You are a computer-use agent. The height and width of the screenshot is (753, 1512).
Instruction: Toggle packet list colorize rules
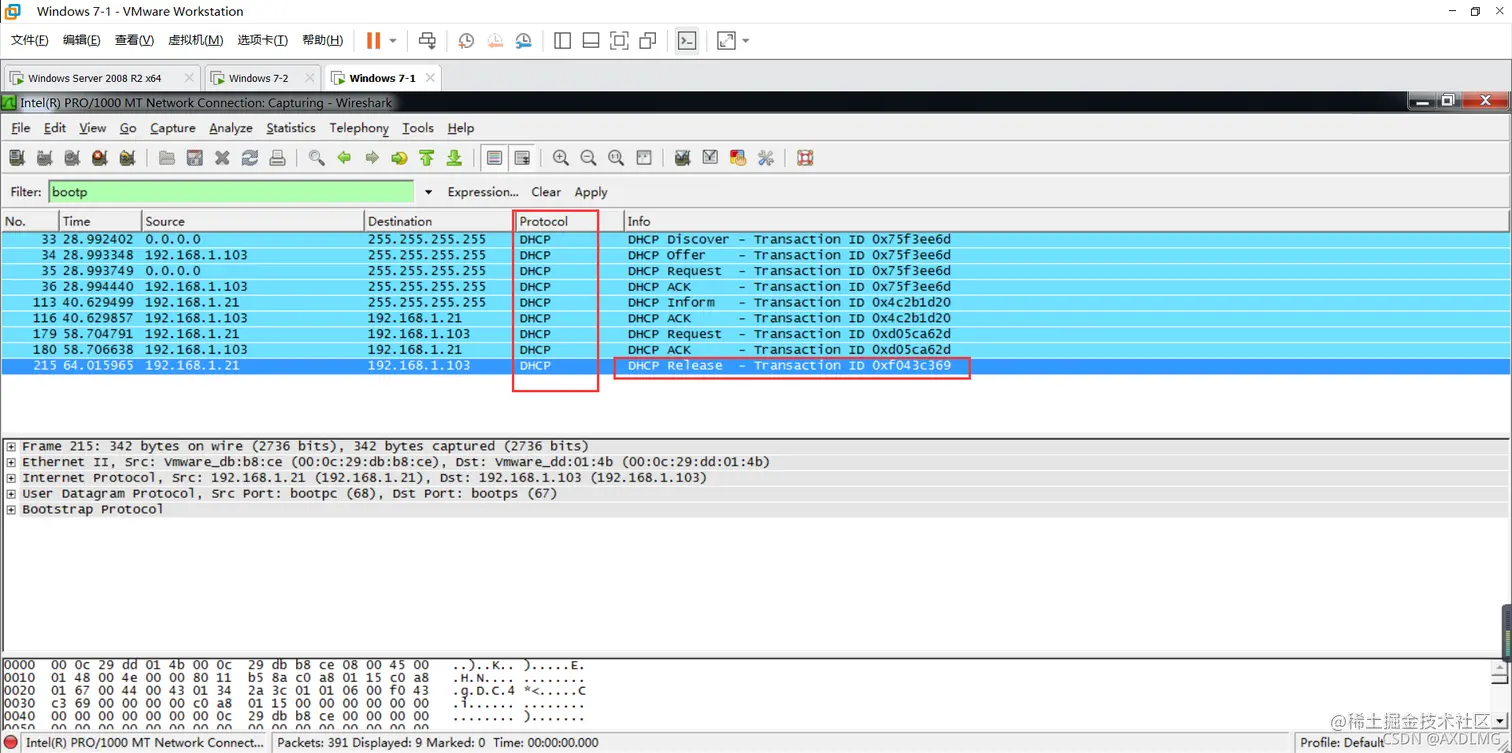(x=494, y=158)
